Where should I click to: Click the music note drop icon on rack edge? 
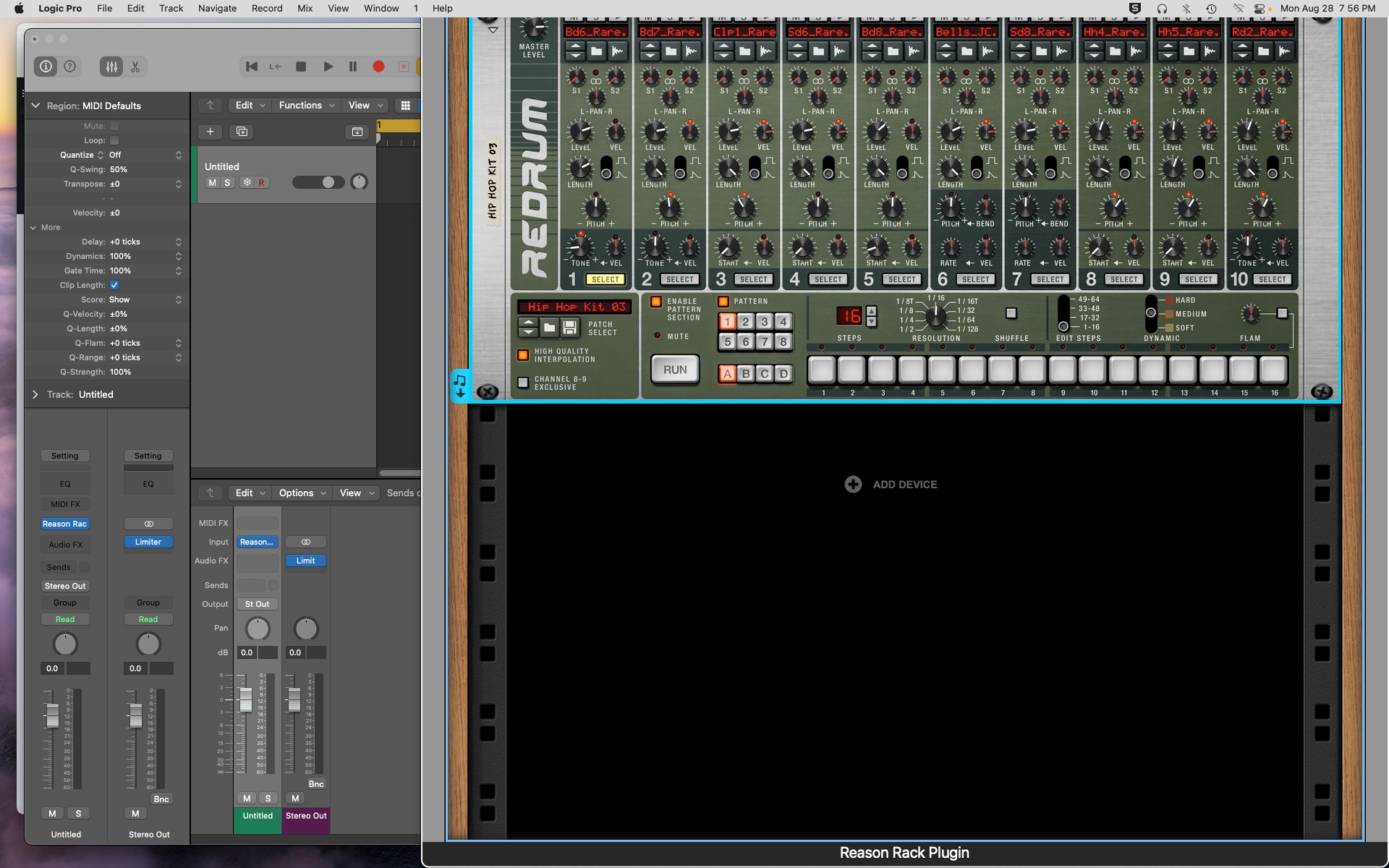460,385
